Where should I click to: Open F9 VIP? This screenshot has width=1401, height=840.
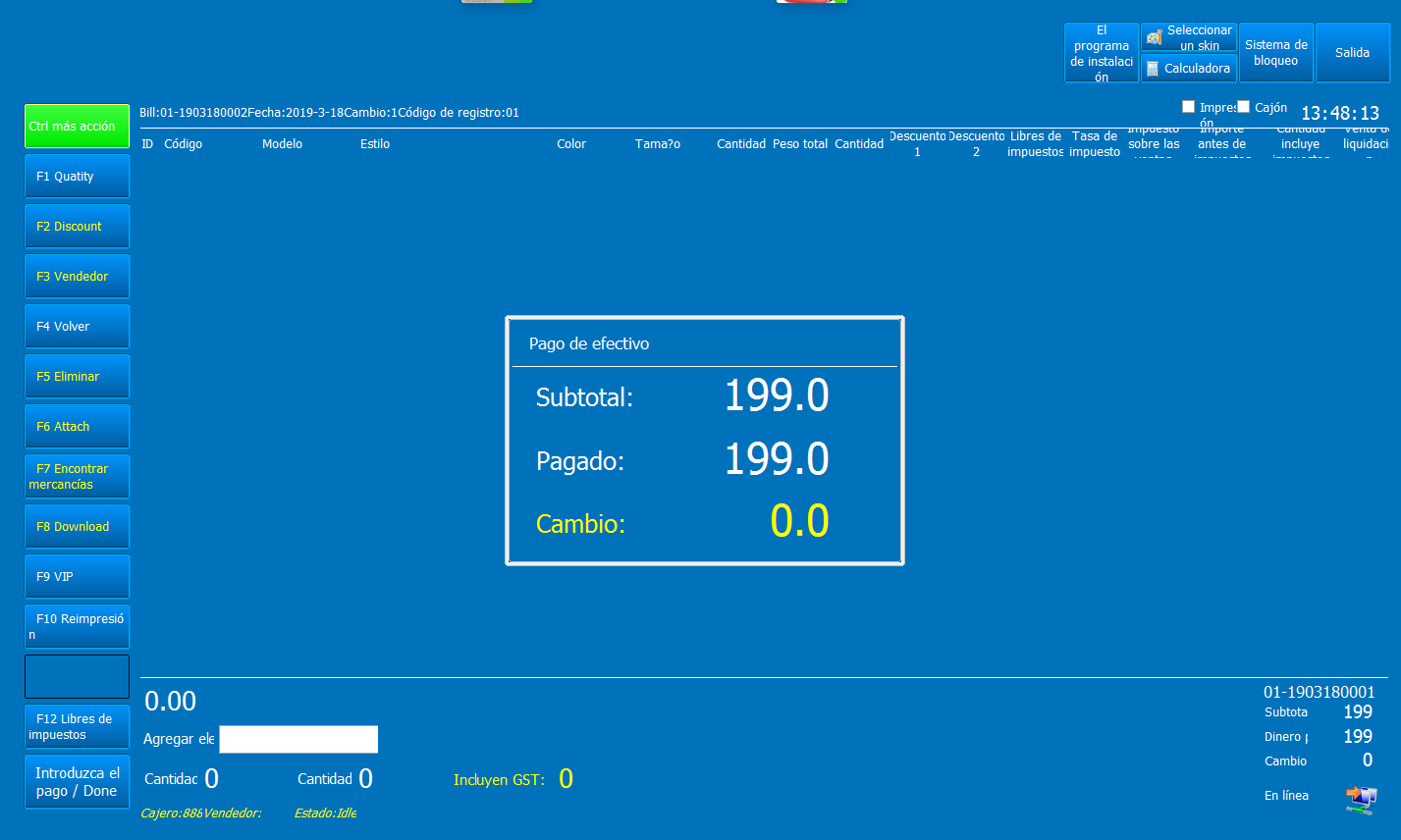tap(77, 577)
